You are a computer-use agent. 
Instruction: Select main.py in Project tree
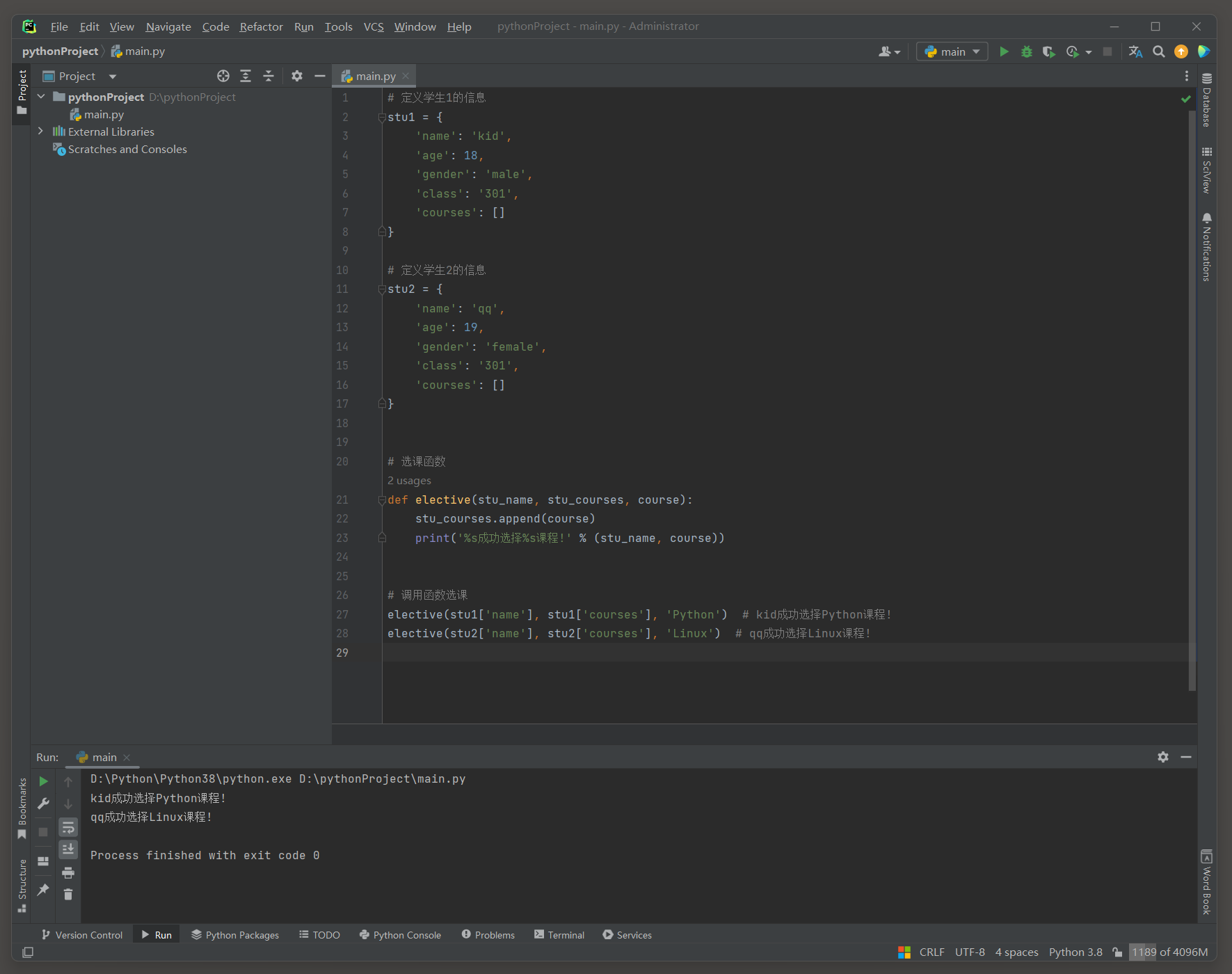tap(104, 114)
